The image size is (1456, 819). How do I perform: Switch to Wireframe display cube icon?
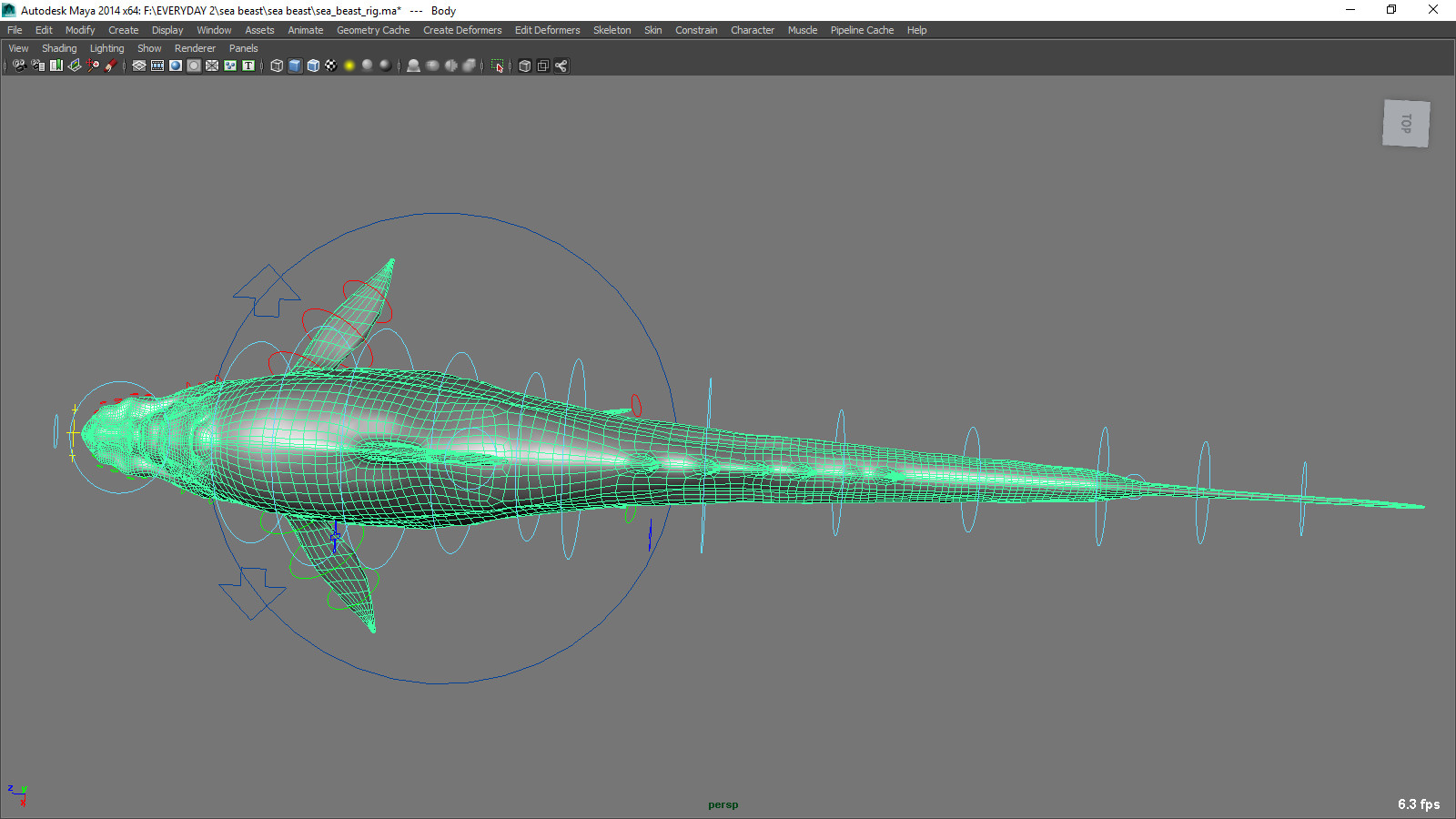coord(277,66)
